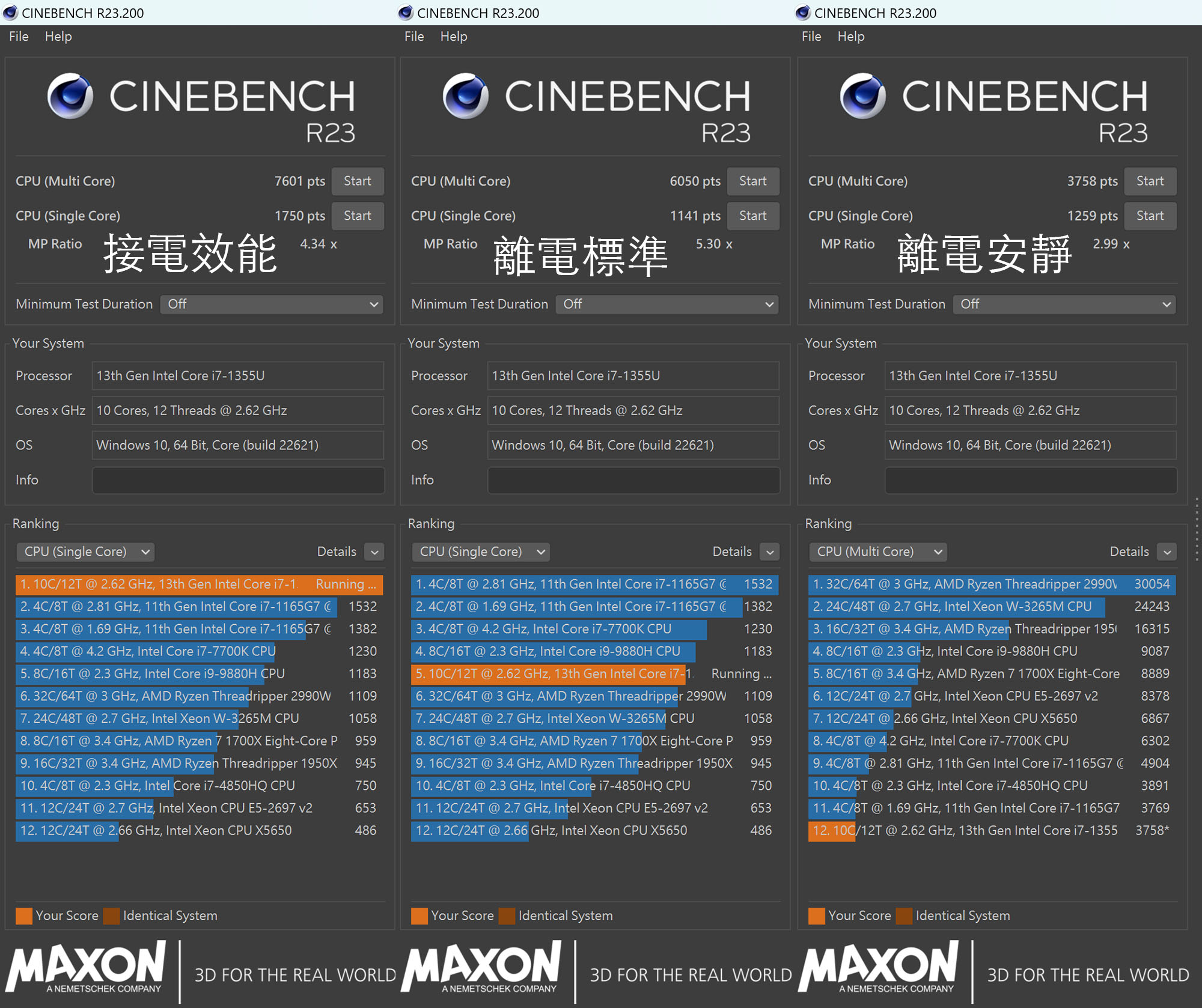Select the Running i7-1 rank 1 row in left window
Screen dimensions: 1202x1008
[x=200, y=584]
